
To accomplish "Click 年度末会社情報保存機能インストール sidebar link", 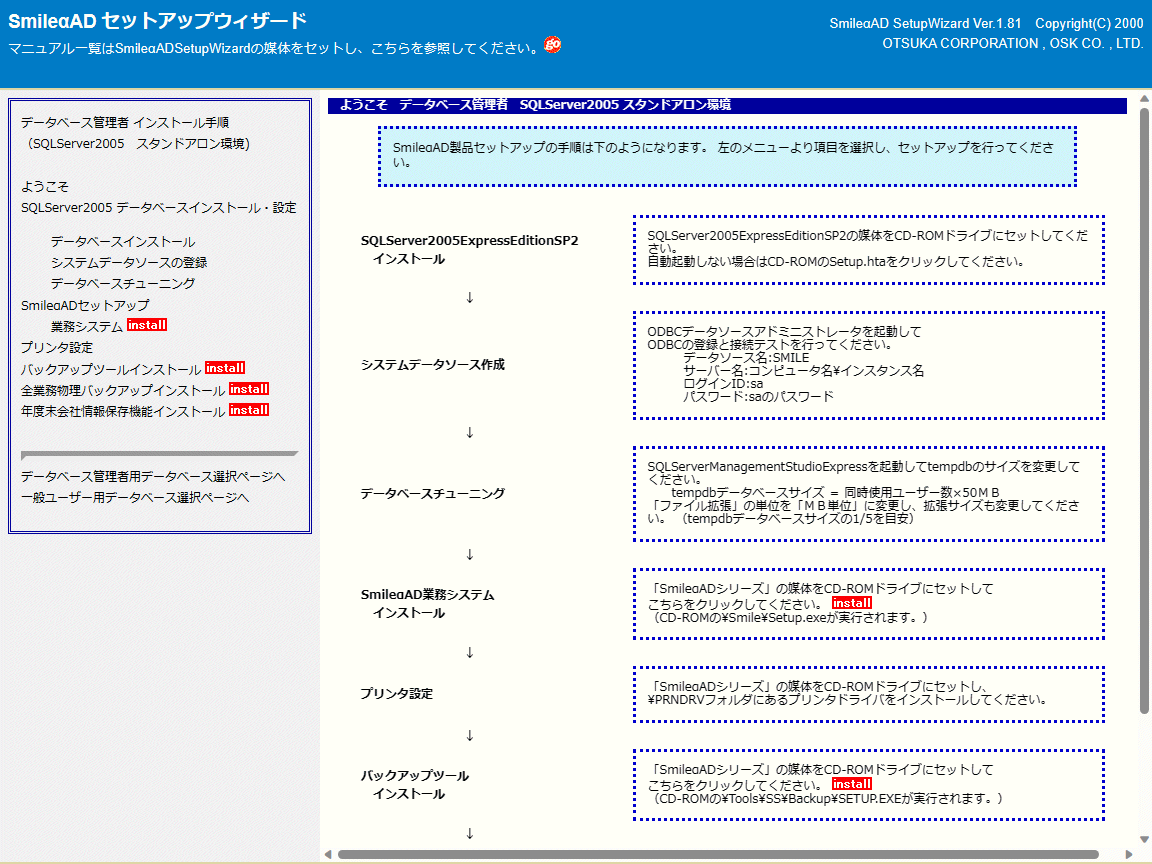I will [123, 411].
